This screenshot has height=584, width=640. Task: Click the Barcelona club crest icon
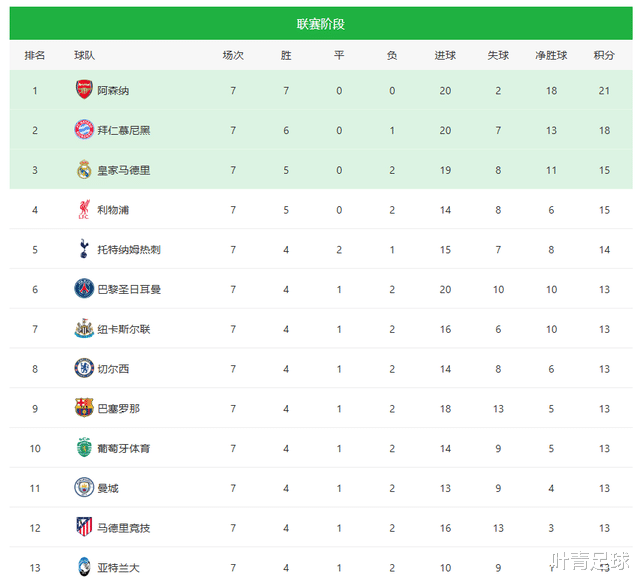[84, 408]
